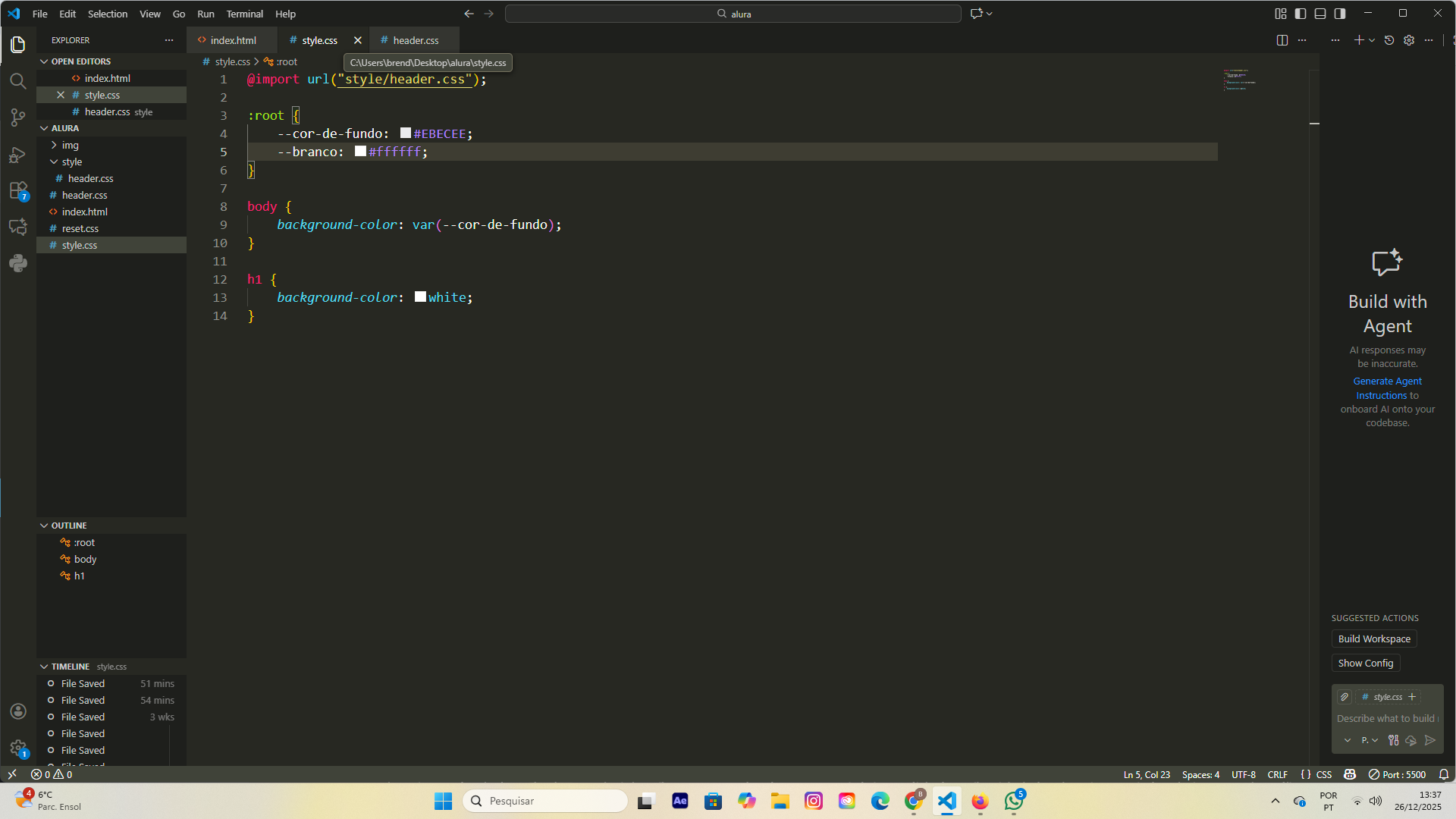Open the Extensions view

[x=18, y=190]
